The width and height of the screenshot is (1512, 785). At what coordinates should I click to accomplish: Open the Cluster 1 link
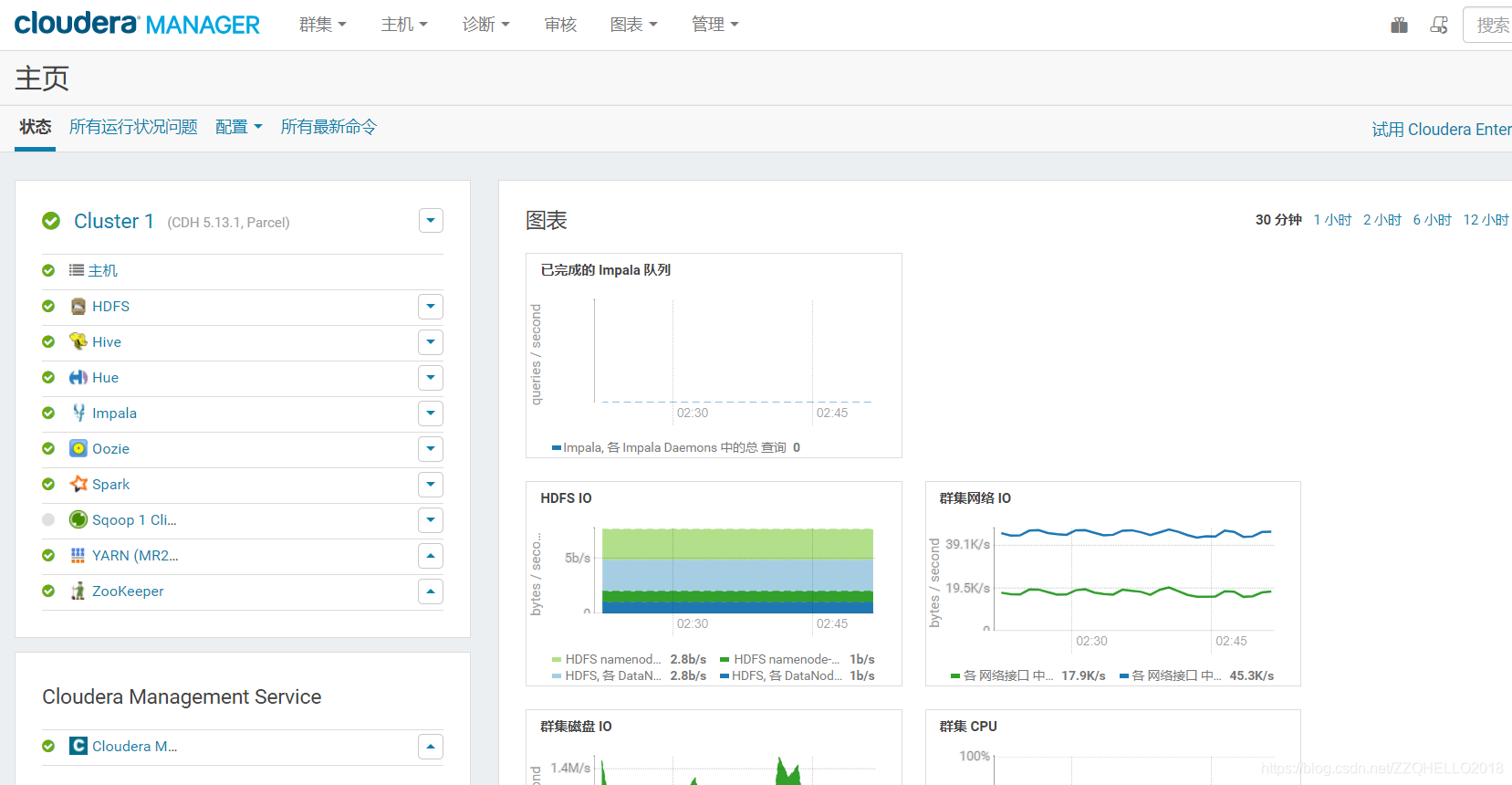pyautogui.click(x=114, y=221)
